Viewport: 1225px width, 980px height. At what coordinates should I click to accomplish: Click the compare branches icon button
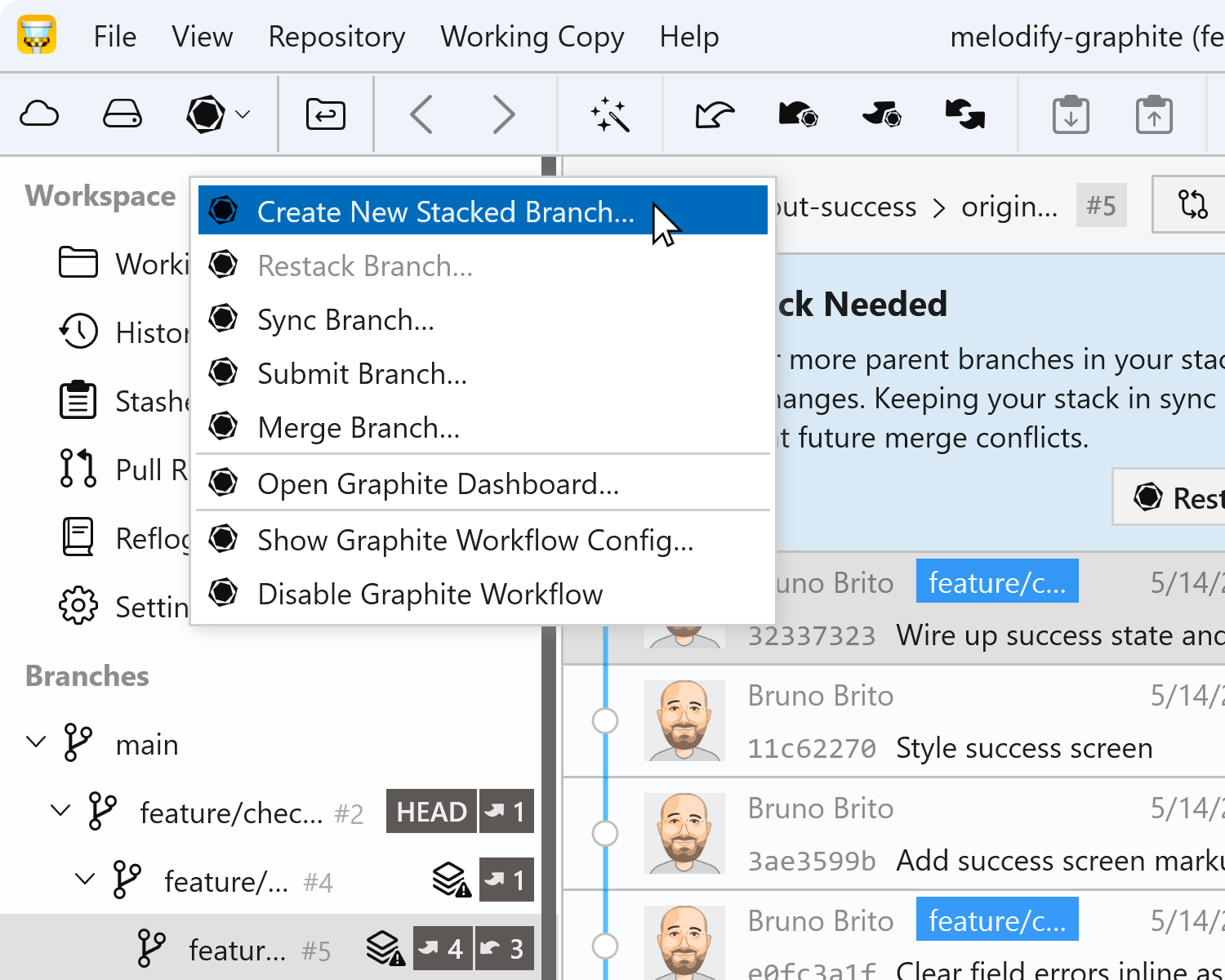pyautogui.click(x=1192, y=204)
